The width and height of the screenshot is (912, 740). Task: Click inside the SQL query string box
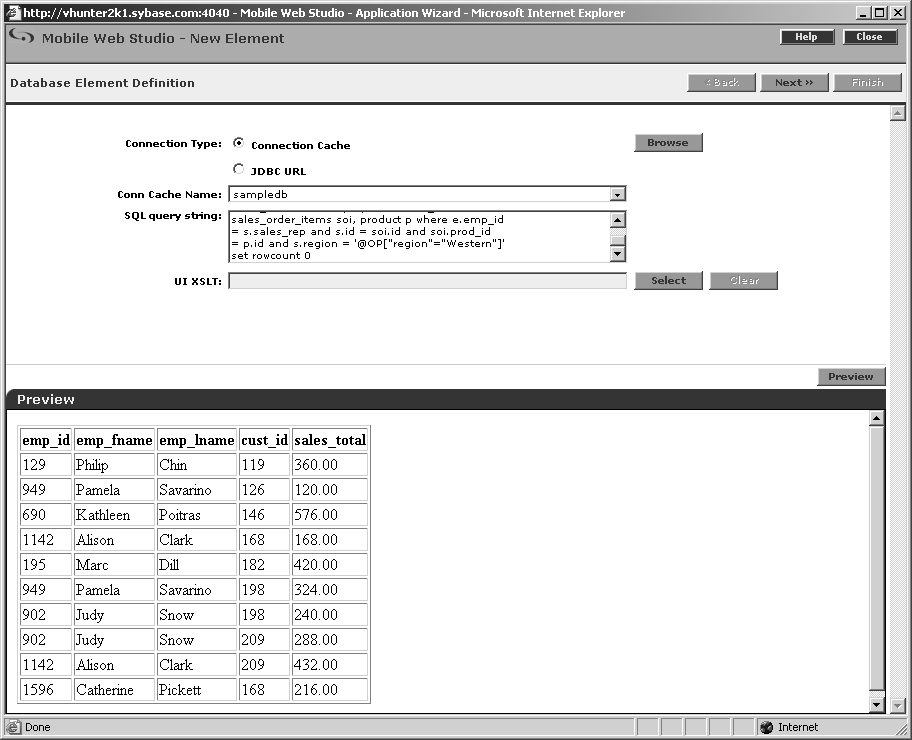[419, 237]
